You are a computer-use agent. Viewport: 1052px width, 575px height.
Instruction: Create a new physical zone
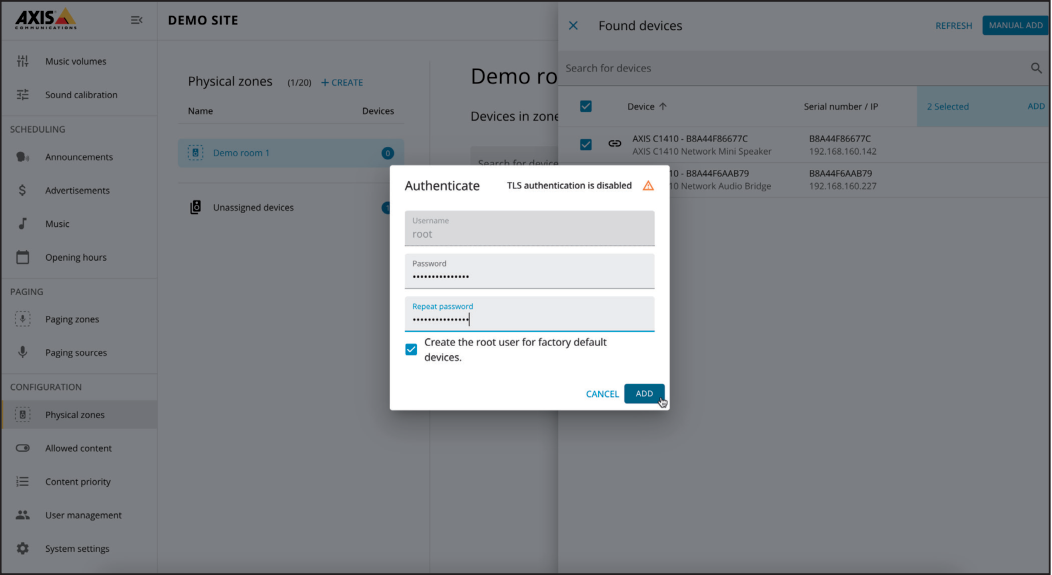[x=342, y=83]
